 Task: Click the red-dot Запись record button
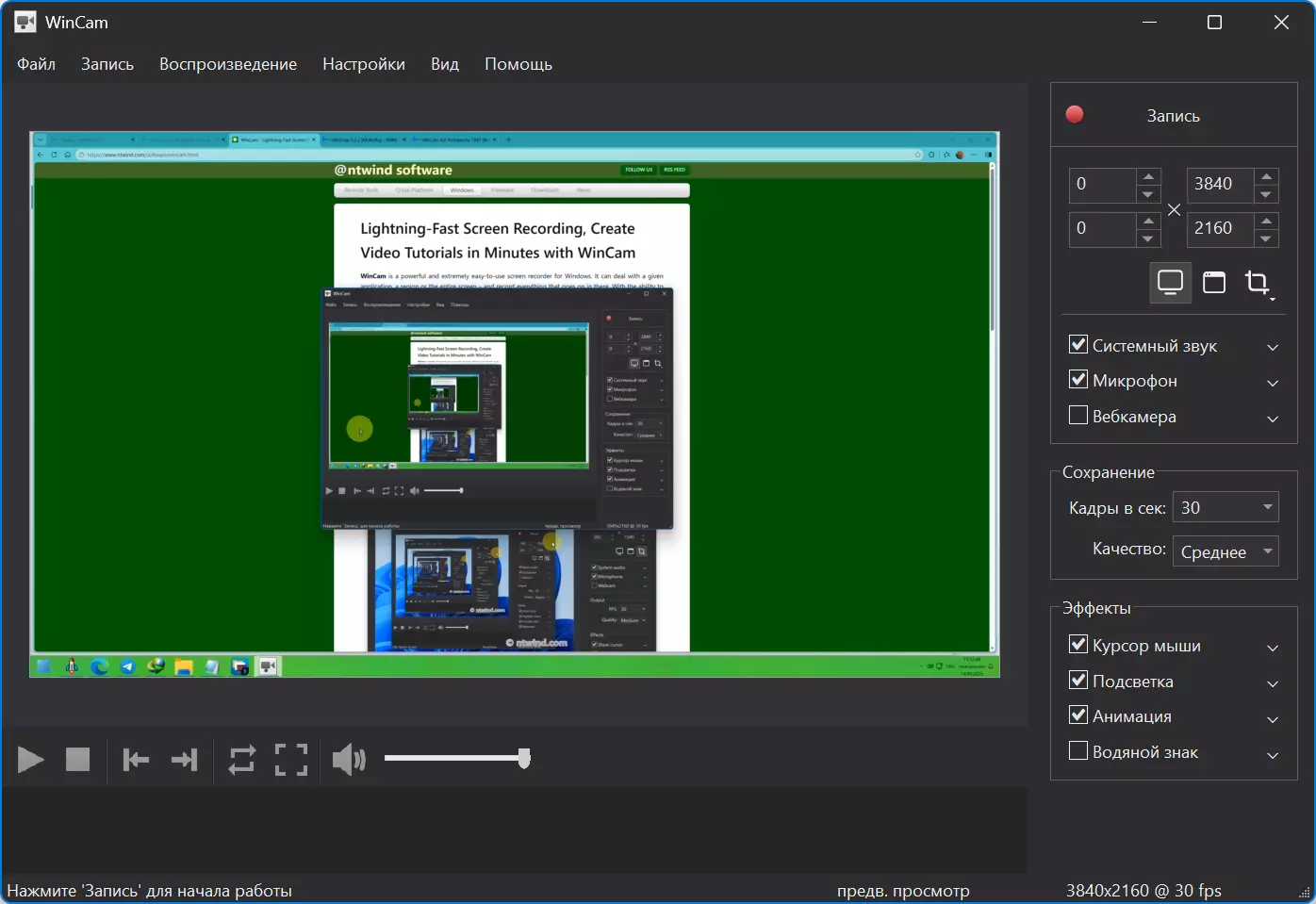click(1174, 115)
